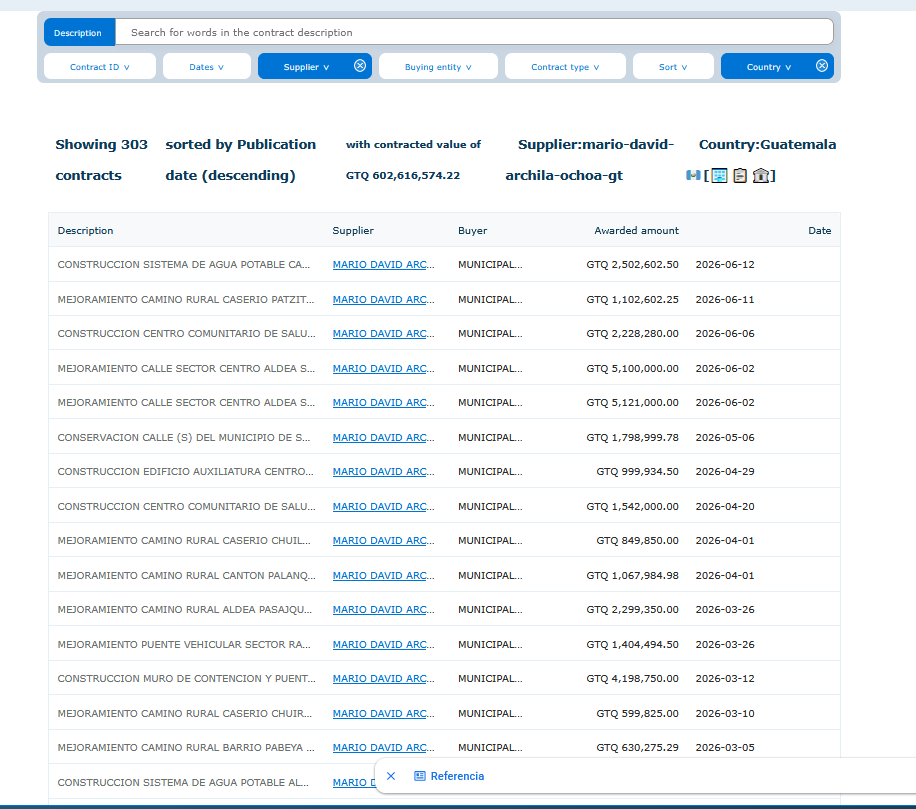
Task: Open supplier link in GTQ 1,542,000.00 row
Action: coord(383,506)
